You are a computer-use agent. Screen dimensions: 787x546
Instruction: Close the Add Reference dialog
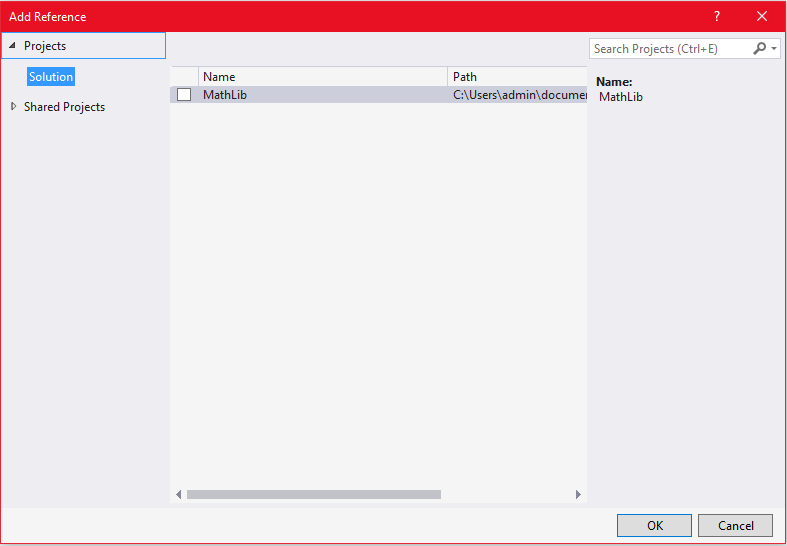(x=762, y=17)
